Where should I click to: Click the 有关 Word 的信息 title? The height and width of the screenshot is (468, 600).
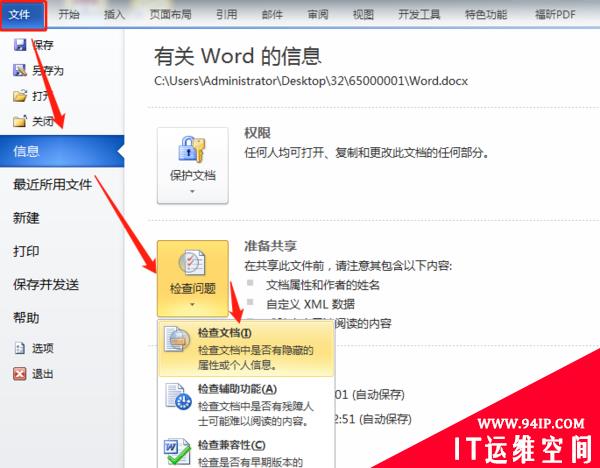click(x=238, y=56)
